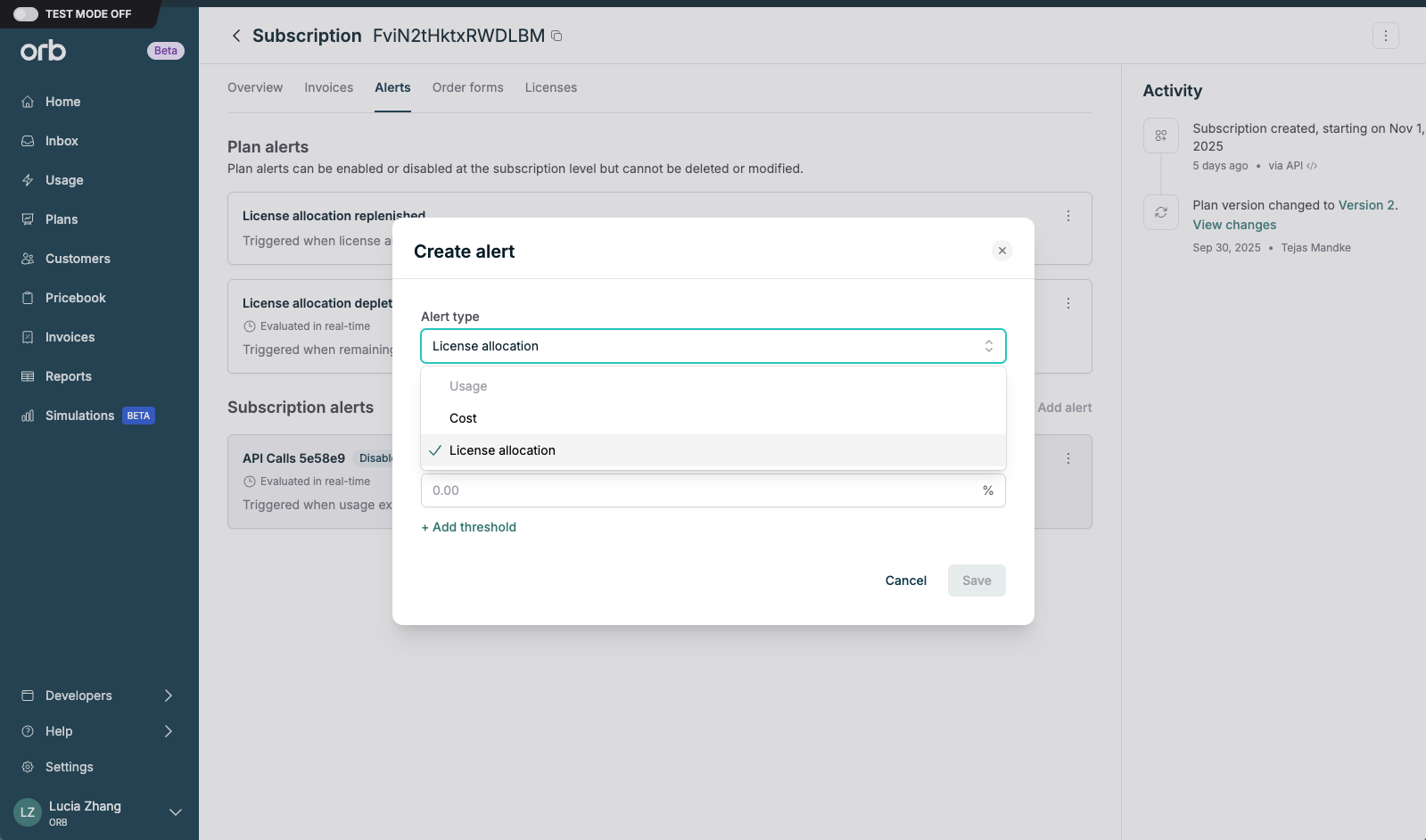Image resolution: width=1426 pixels, height=840 pixels.
Task: Click Add alert in Subscription alerts
Action: [x=1065, y=408]
